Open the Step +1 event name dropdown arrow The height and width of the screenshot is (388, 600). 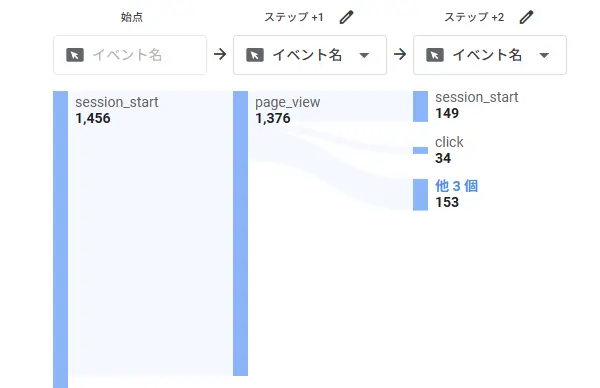point(364,55)
